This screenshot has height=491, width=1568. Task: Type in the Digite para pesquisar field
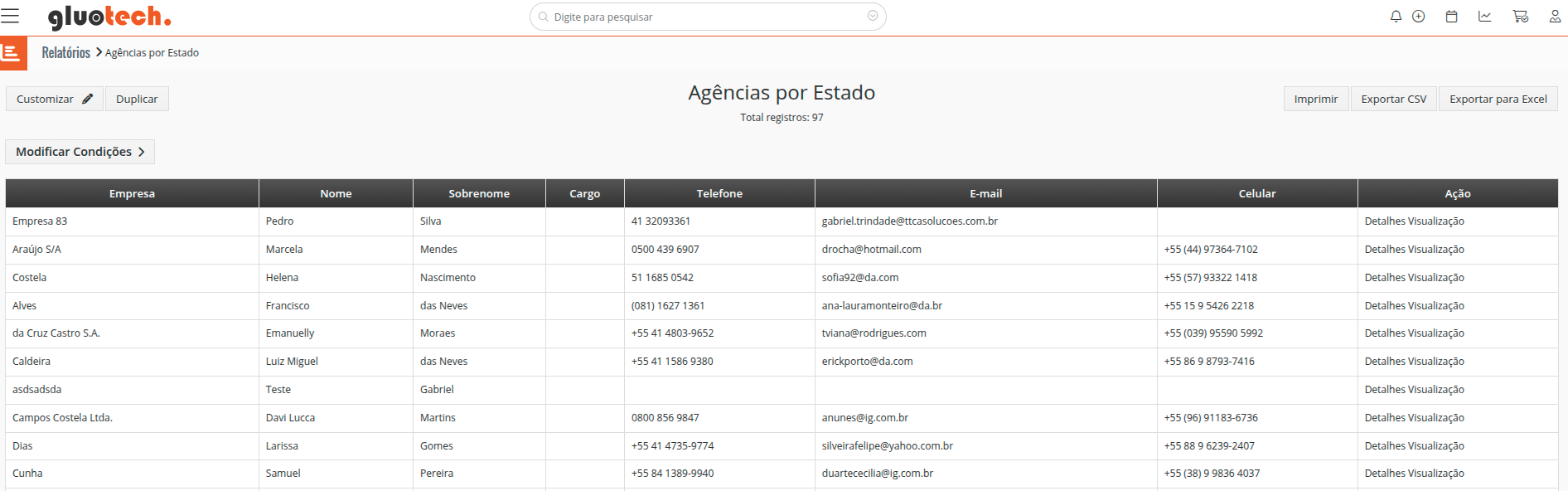tap(704, 17)
